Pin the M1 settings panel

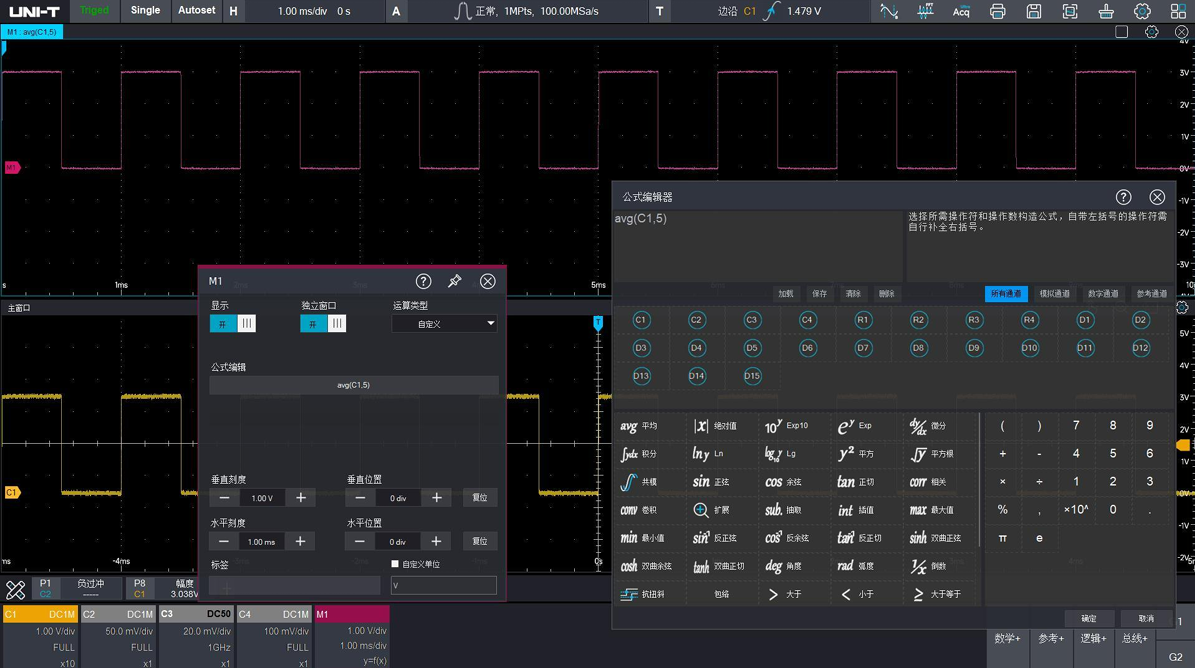(455, 281)
